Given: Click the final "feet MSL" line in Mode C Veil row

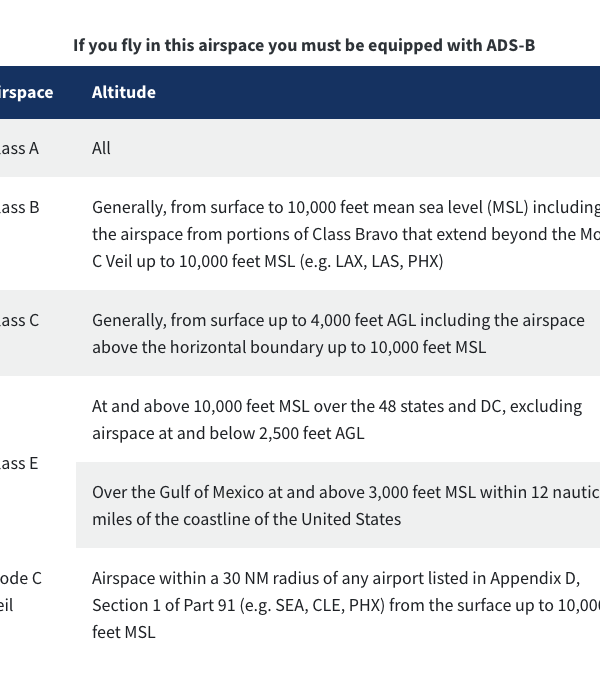Looking at the screenshot, I should pos(123,632).
